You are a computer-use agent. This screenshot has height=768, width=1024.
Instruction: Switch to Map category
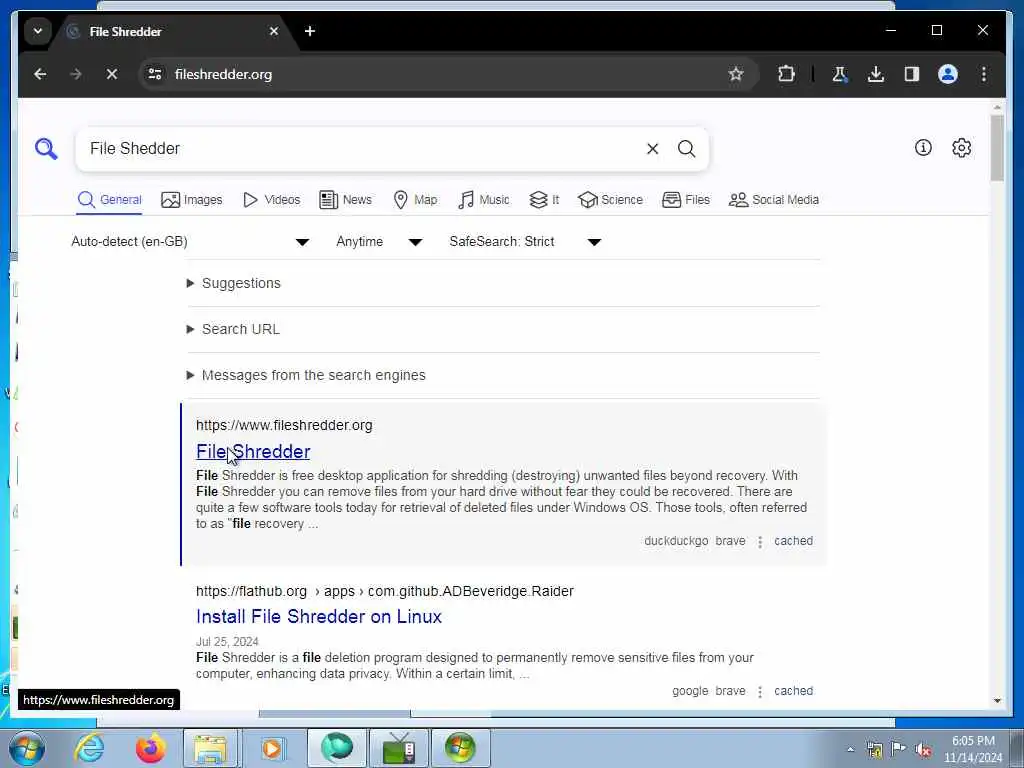click(x=415, y=200)
